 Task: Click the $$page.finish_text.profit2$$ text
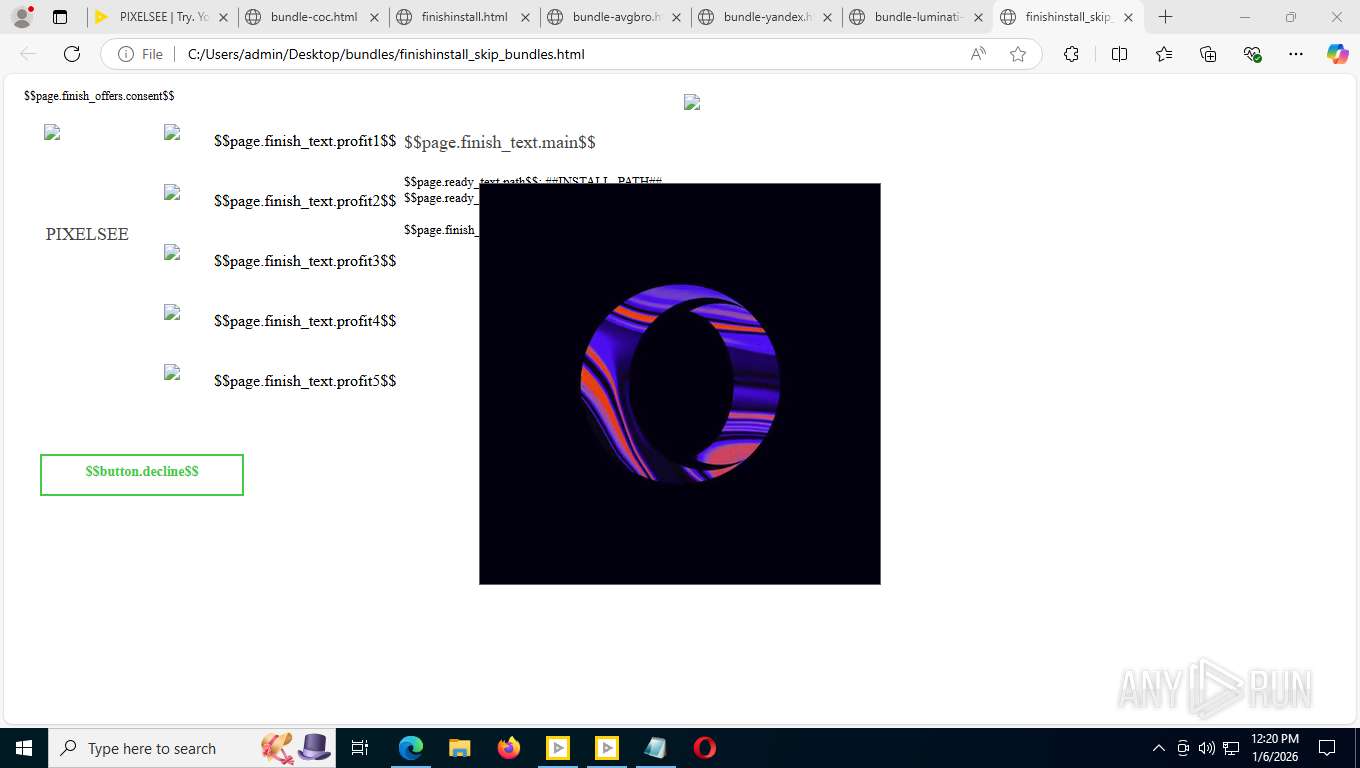pyautogui.click(x=305, y=201)
